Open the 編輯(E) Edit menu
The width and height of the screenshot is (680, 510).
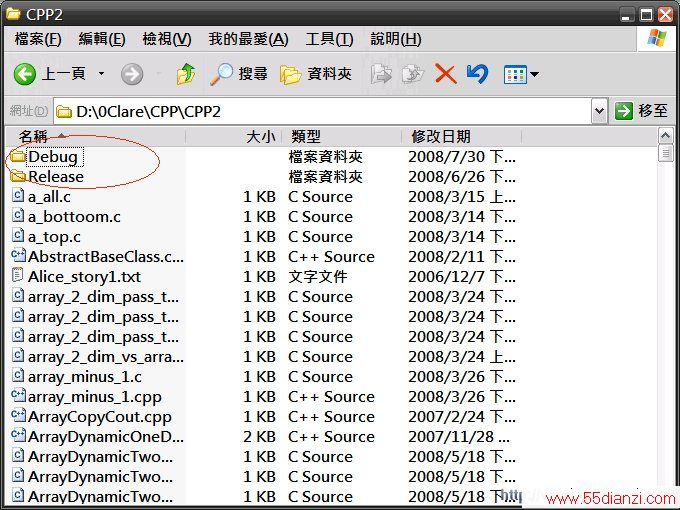coord(102,39)
